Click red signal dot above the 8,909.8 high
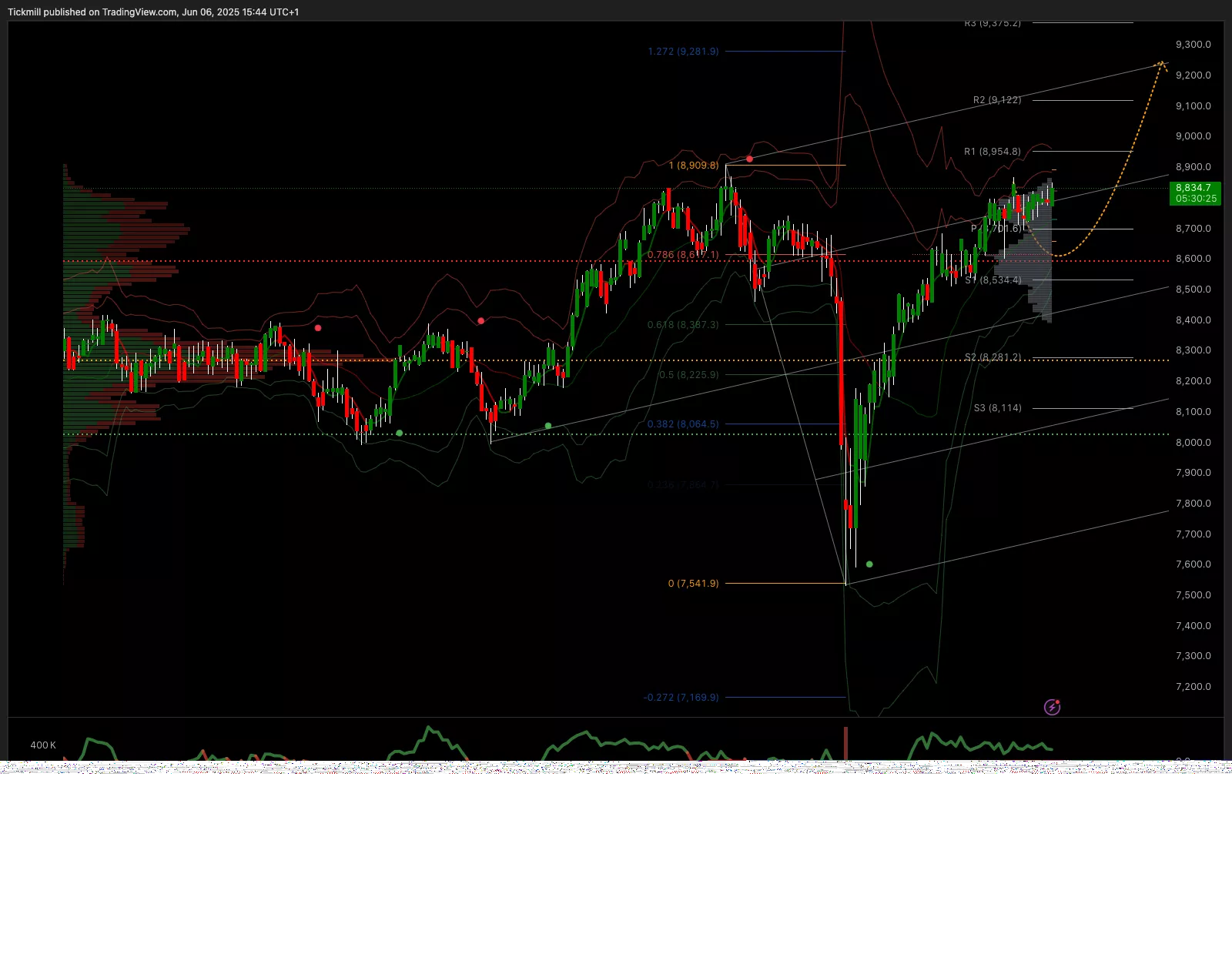 pos(749,159)
